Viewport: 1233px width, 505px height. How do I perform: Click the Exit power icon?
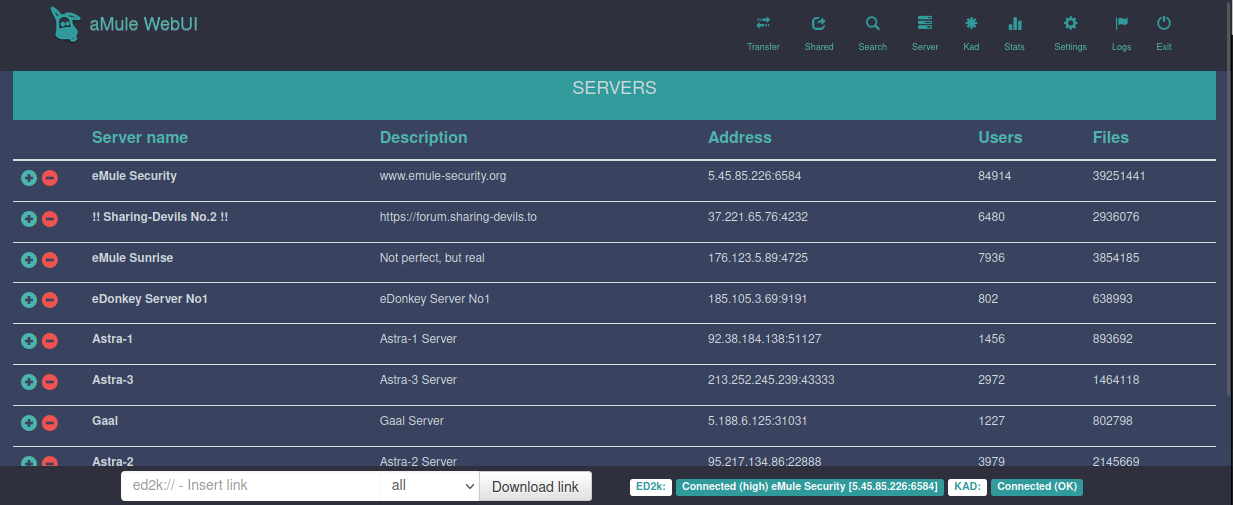pos(1164,23)
